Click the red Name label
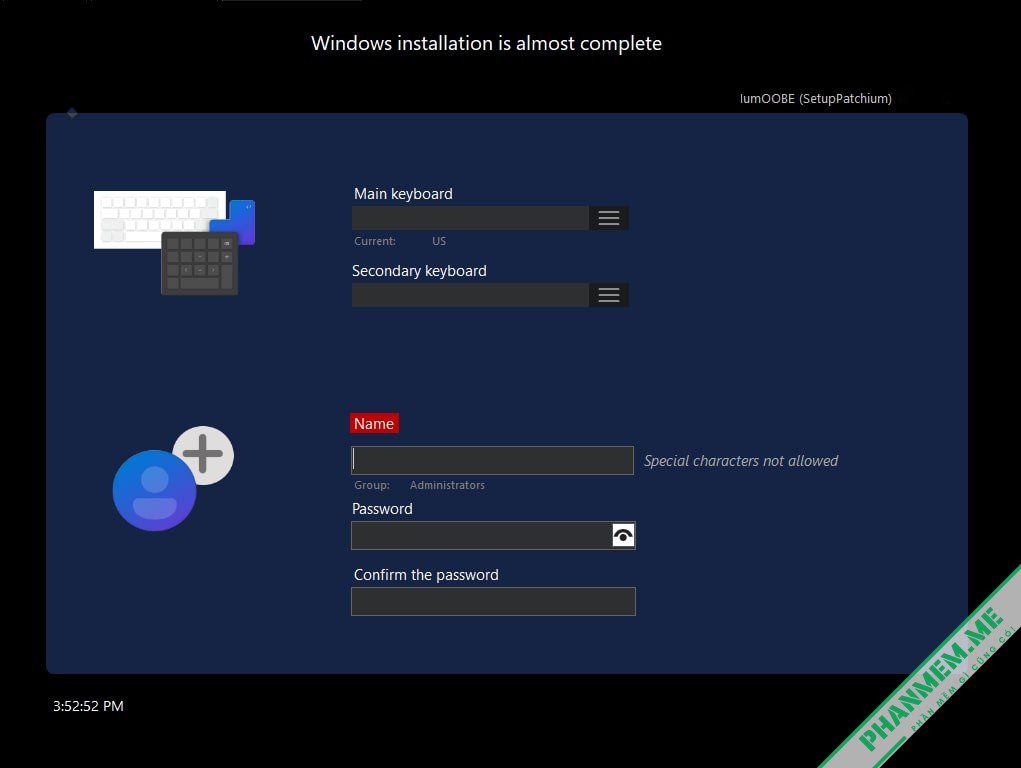This screenshot has height=768, width=1021. coord(374,423)
